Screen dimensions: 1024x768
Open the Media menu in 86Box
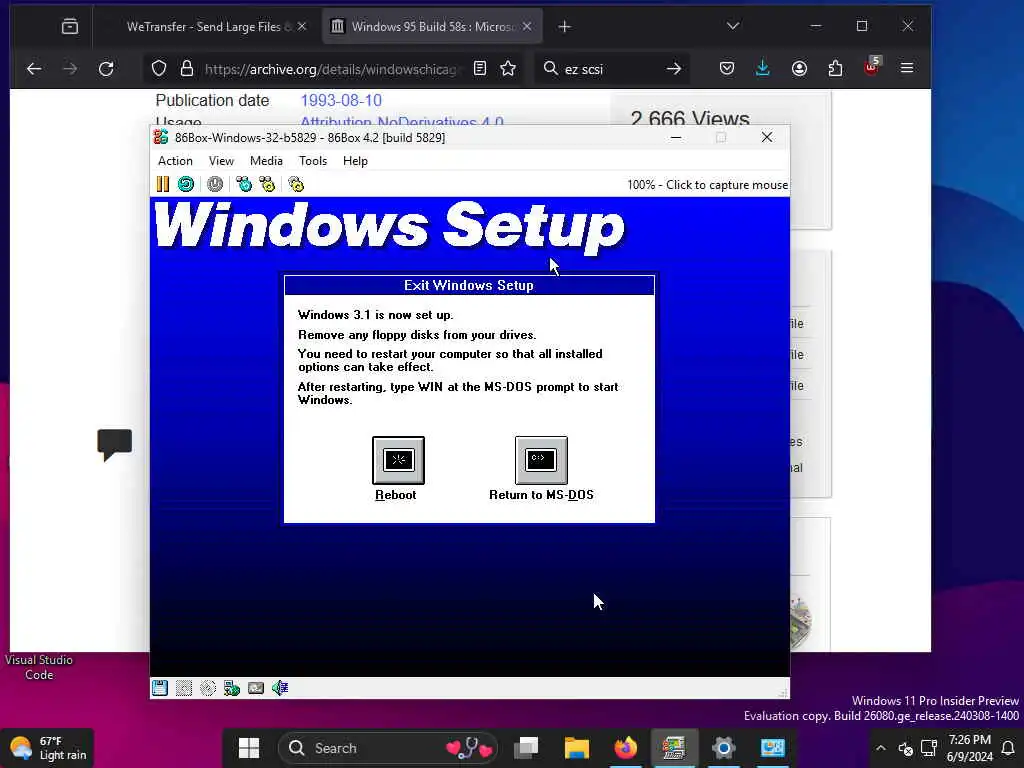point(266,161)
